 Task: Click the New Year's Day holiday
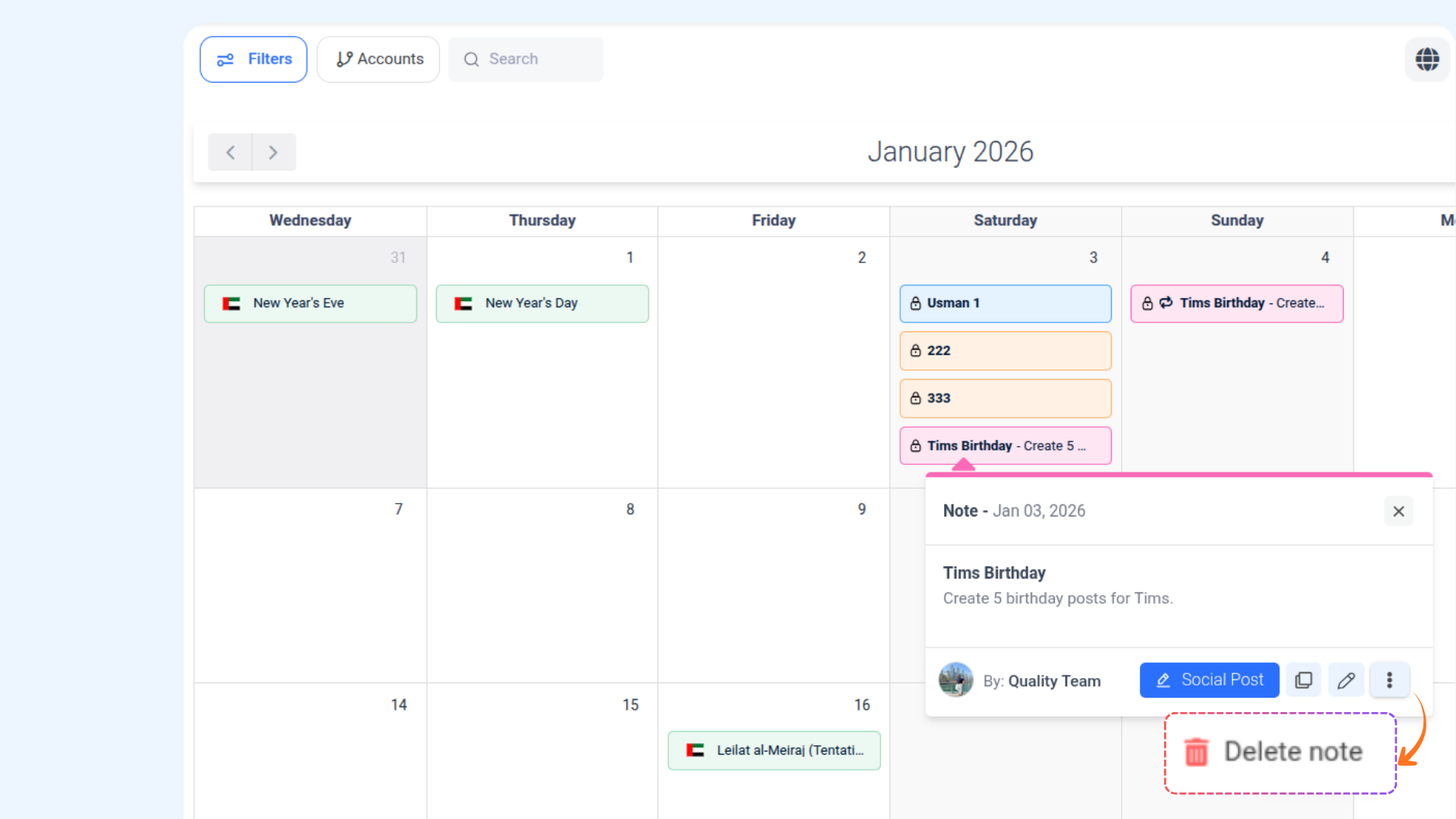[541, 303]
